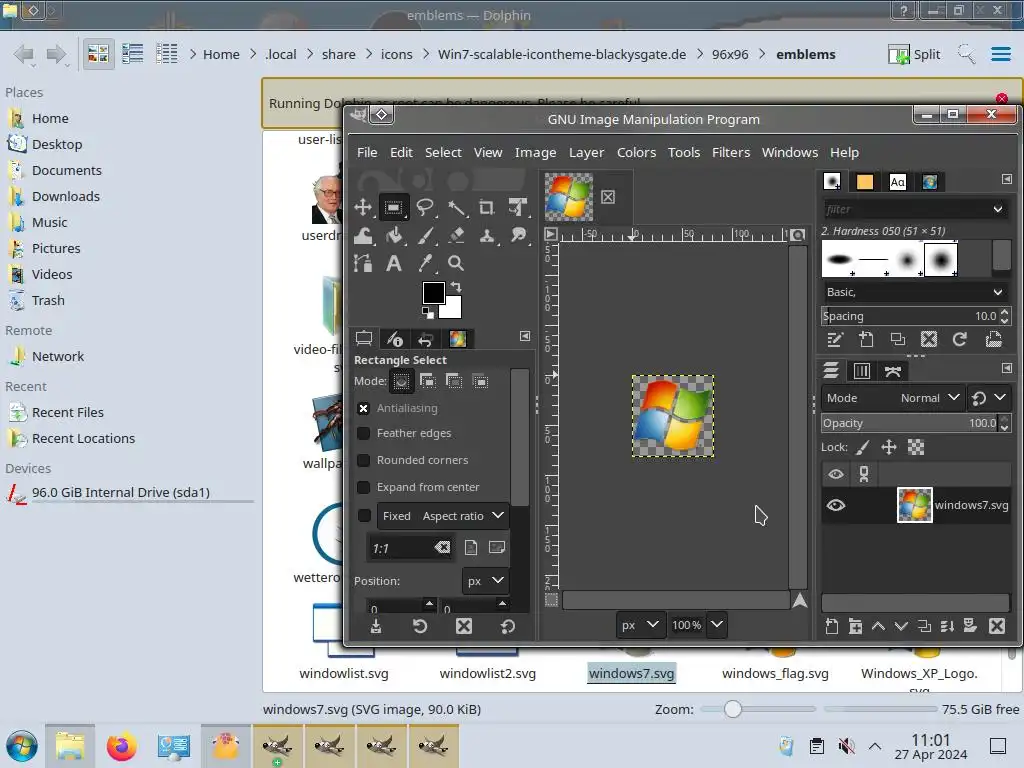
Task: Switch to the Undo History tab
Action: (x=425, y=339)
